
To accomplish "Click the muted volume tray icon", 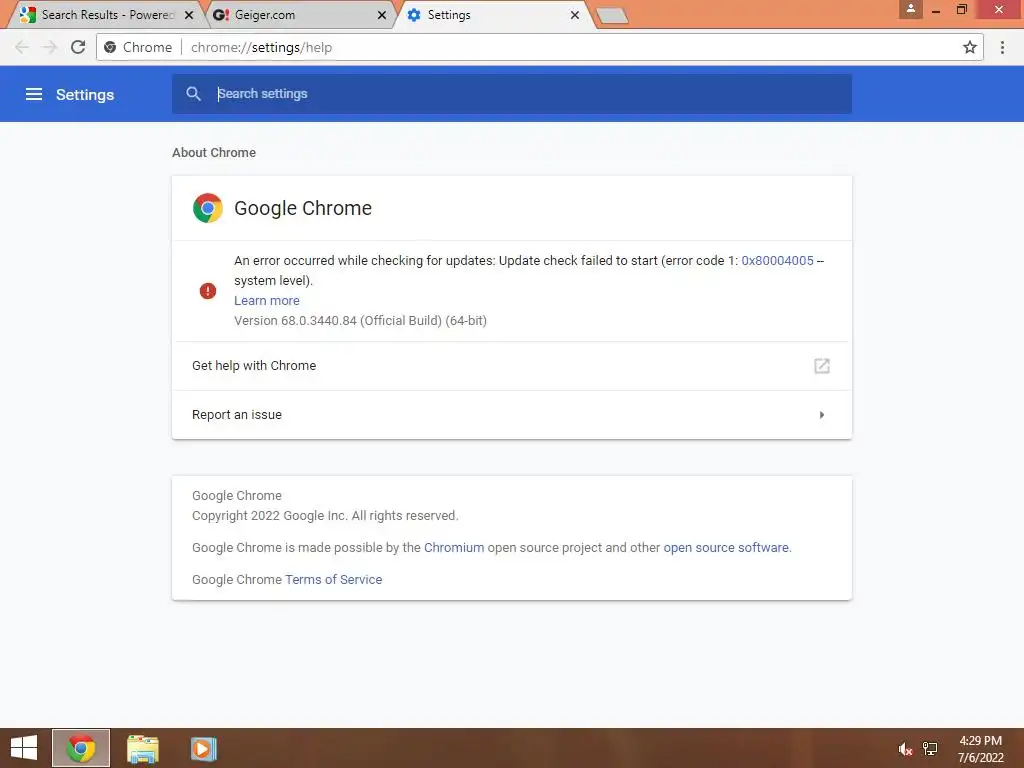I will pos(905,749).
